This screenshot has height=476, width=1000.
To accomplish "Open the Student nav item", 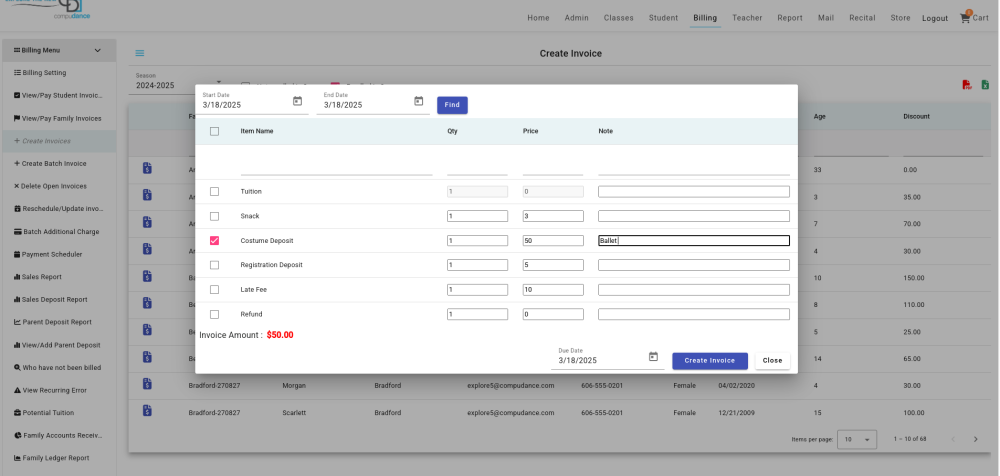I will click(x=663, y=18).
